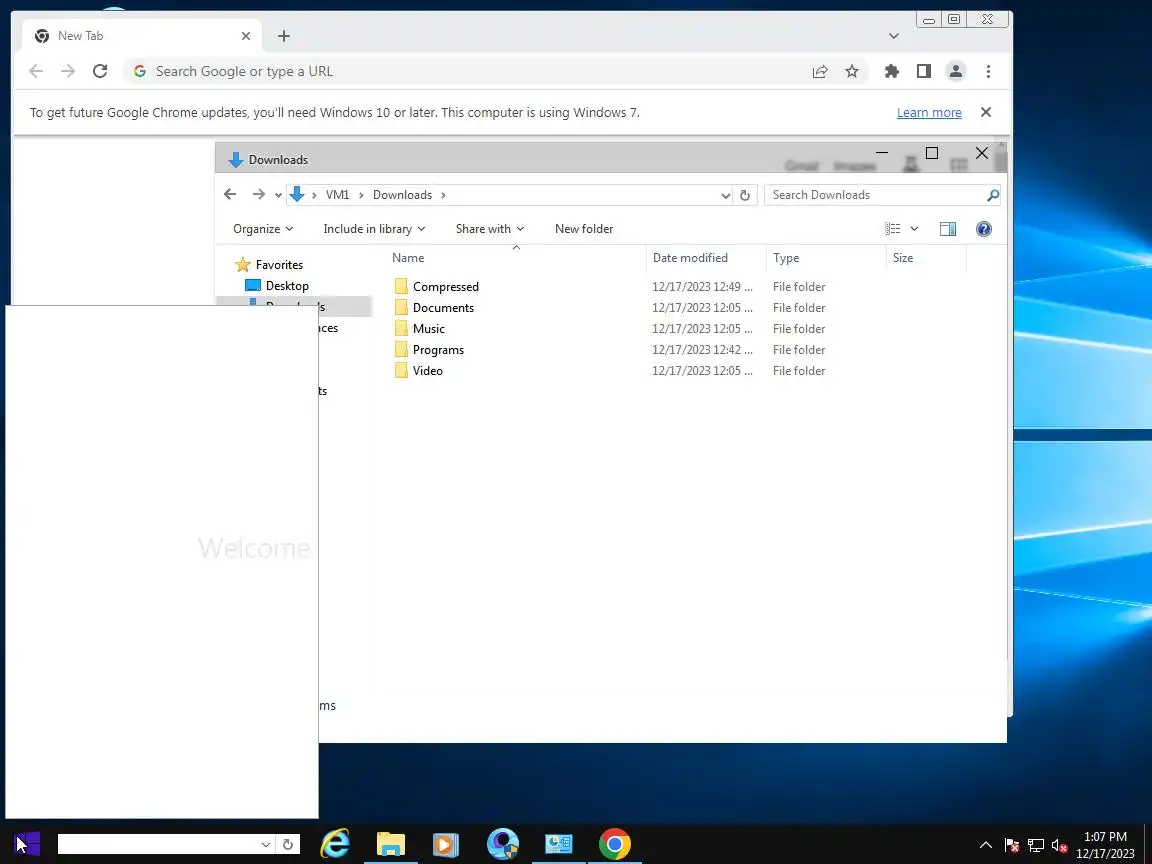
Task: Switch to Chrome from taskbar
Action: (614, 844)
